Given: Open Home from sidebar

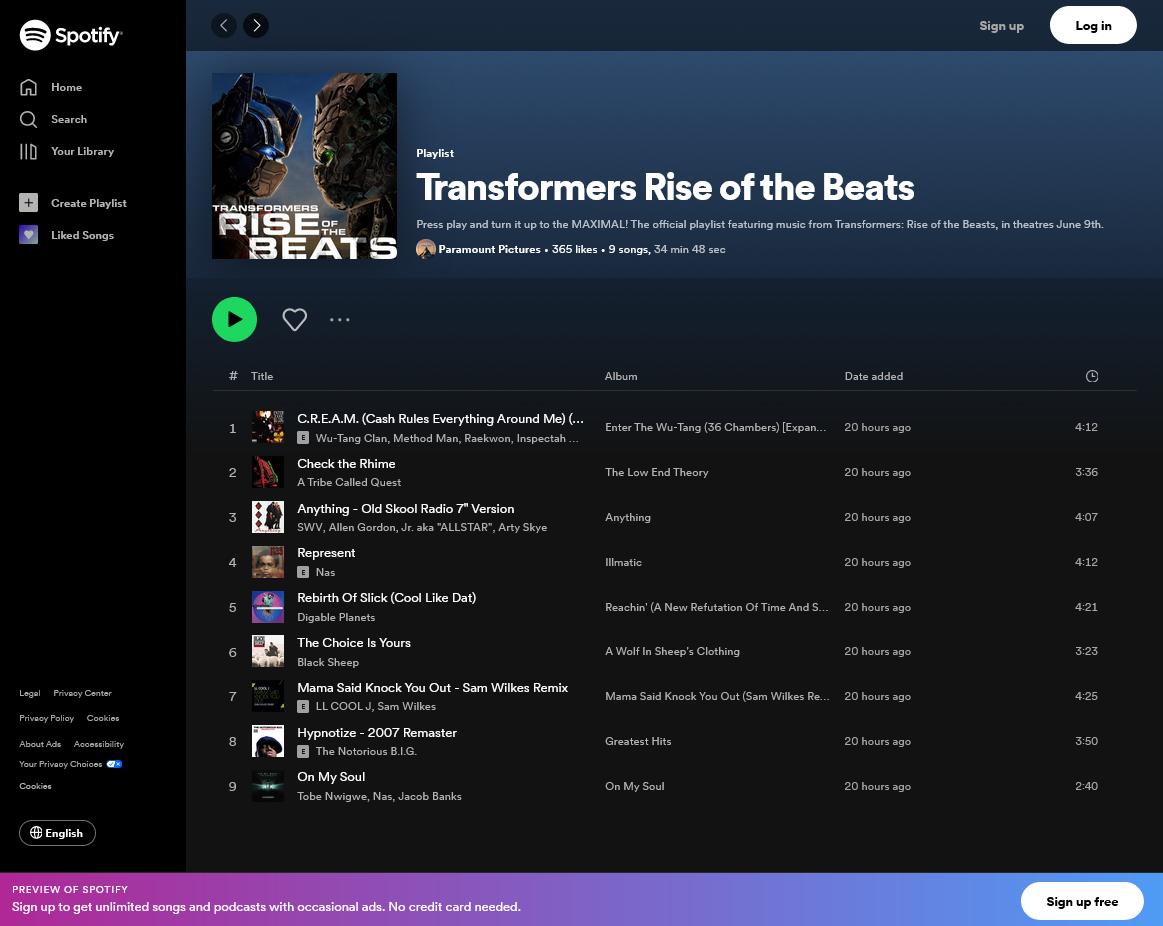Looking at the screenshot, I should (50, 88).
